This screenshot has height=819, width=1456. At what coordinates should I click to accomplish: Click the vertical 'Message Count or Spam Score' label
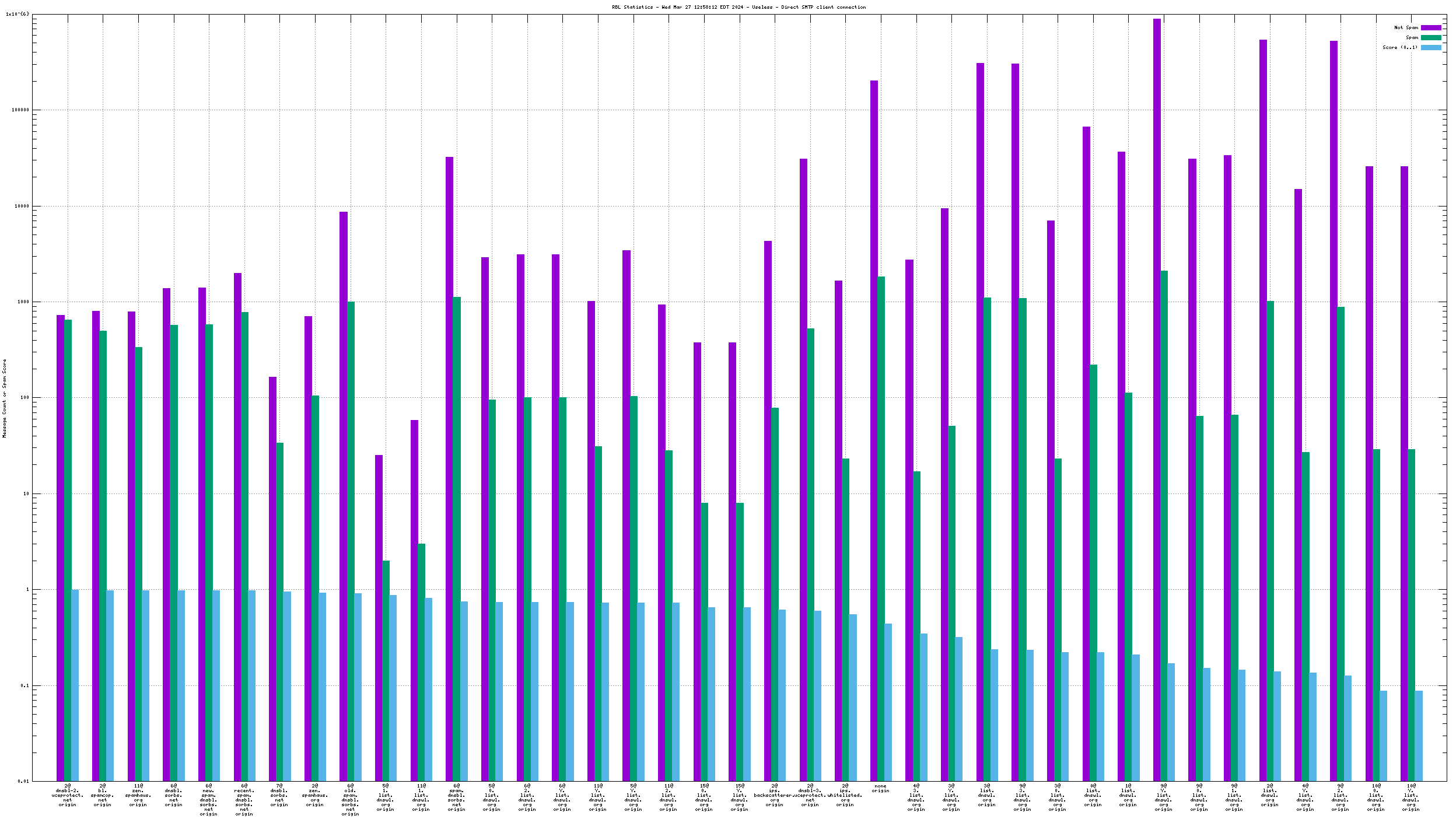click(4, 398)
